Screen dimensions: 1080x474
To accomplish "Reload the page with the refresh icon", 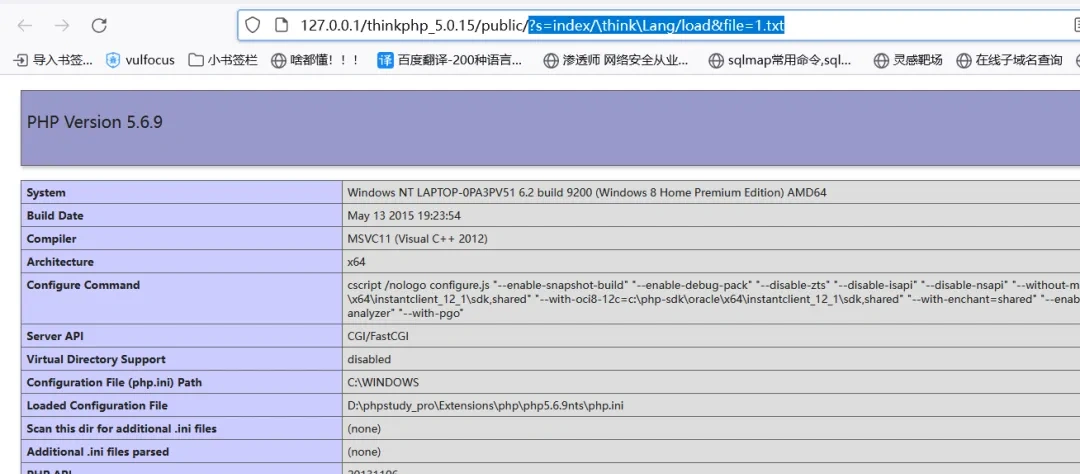I will tap(99, 26).
